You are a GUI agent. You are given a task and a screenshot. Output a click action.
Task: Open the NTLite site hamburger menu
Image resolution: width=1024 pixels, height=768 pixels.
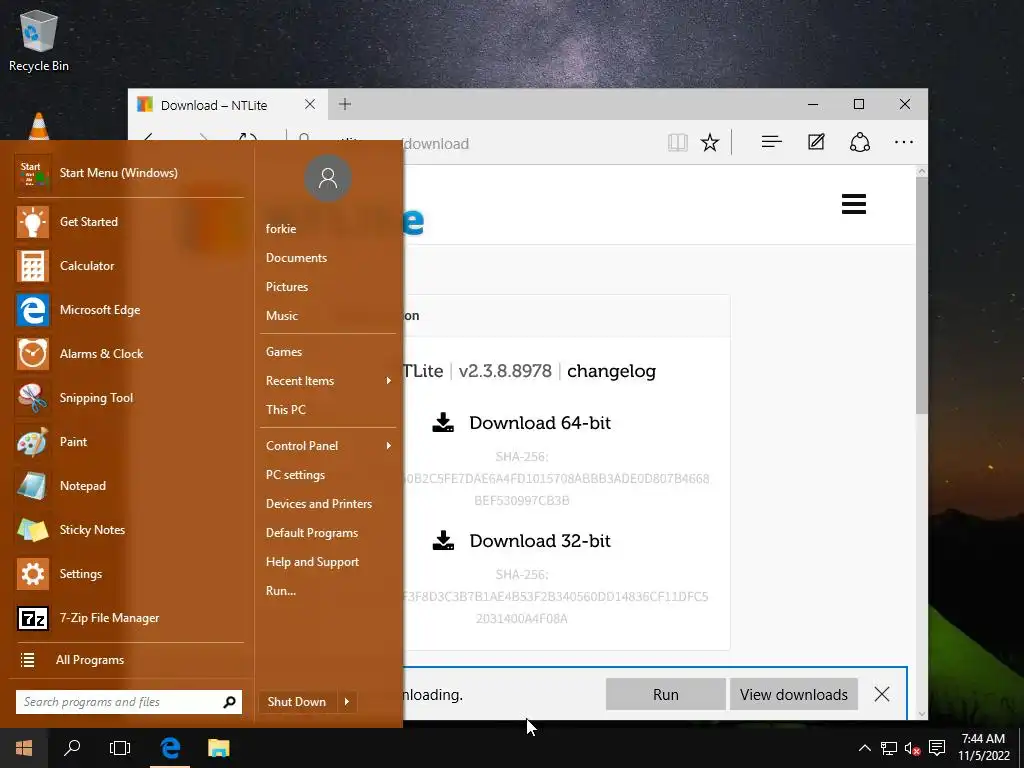pyautogui.click(x=854, y=204)
